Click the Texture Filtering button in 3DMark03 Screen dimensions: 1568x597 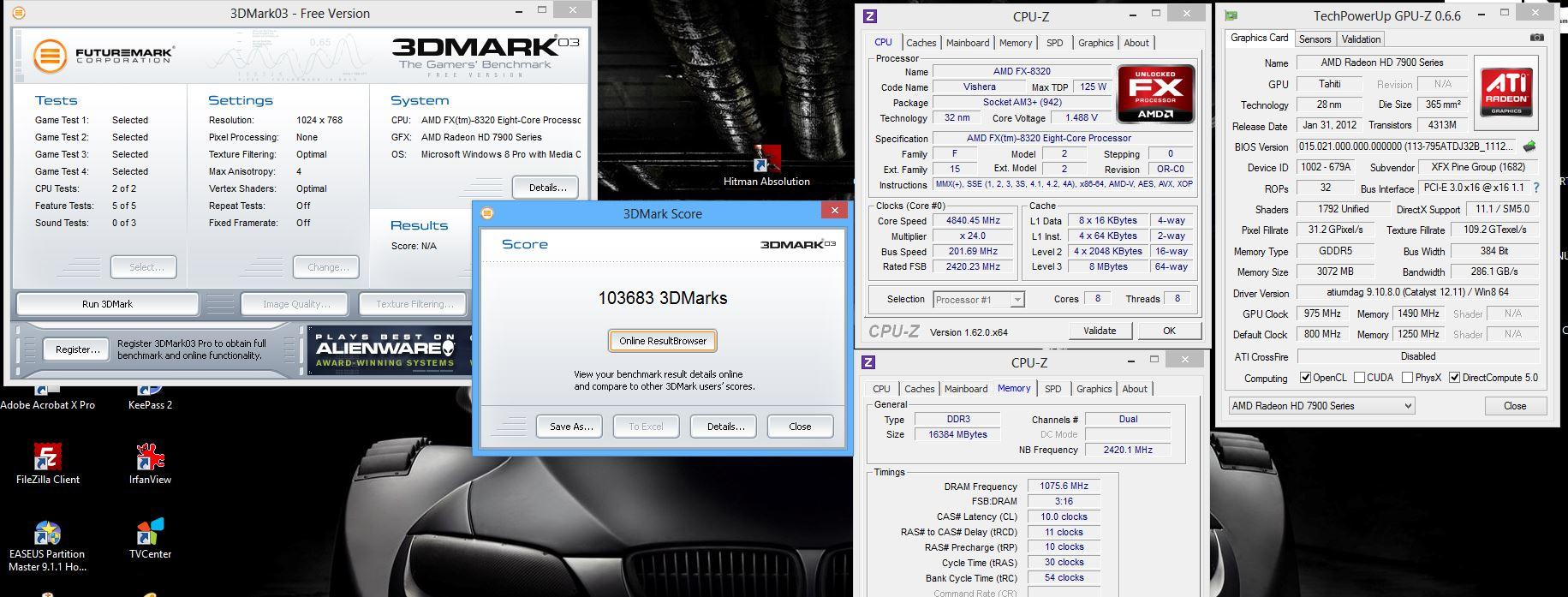[414, 304]
